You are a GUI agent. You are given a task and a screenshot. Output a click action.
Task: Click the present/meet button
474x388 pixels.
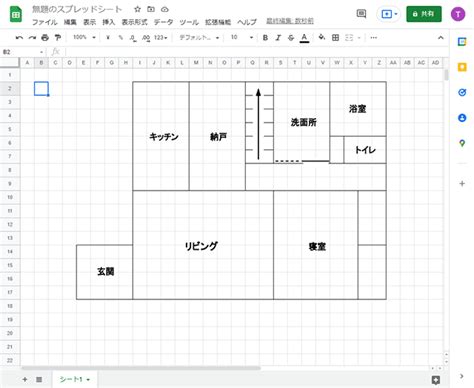[x=389, y=14]
